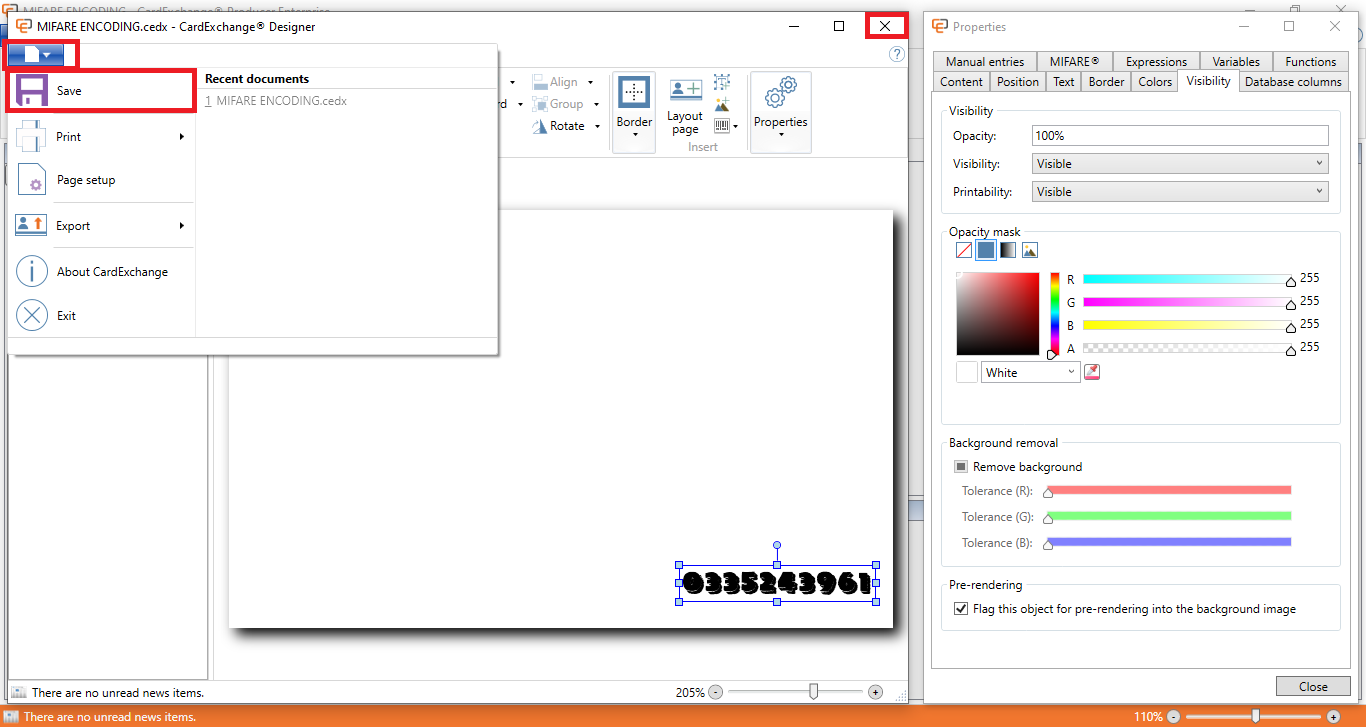
Task: Activate the eyedropper color picker
Action: tap(1092, 372)
